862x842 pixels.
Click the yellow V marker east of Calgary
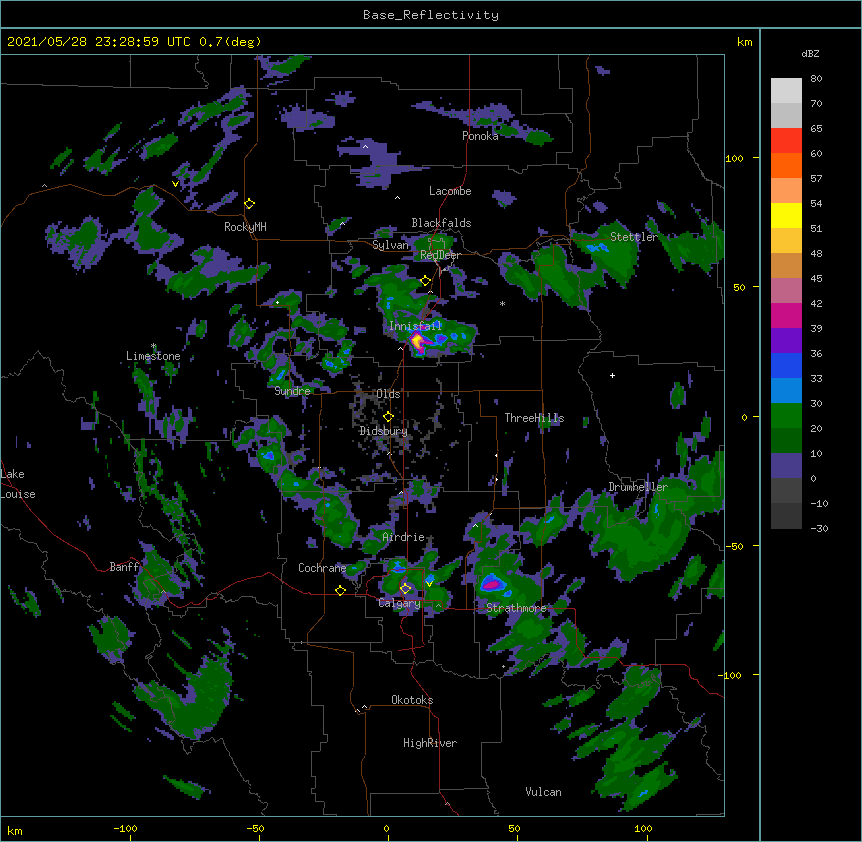point(429,583)
